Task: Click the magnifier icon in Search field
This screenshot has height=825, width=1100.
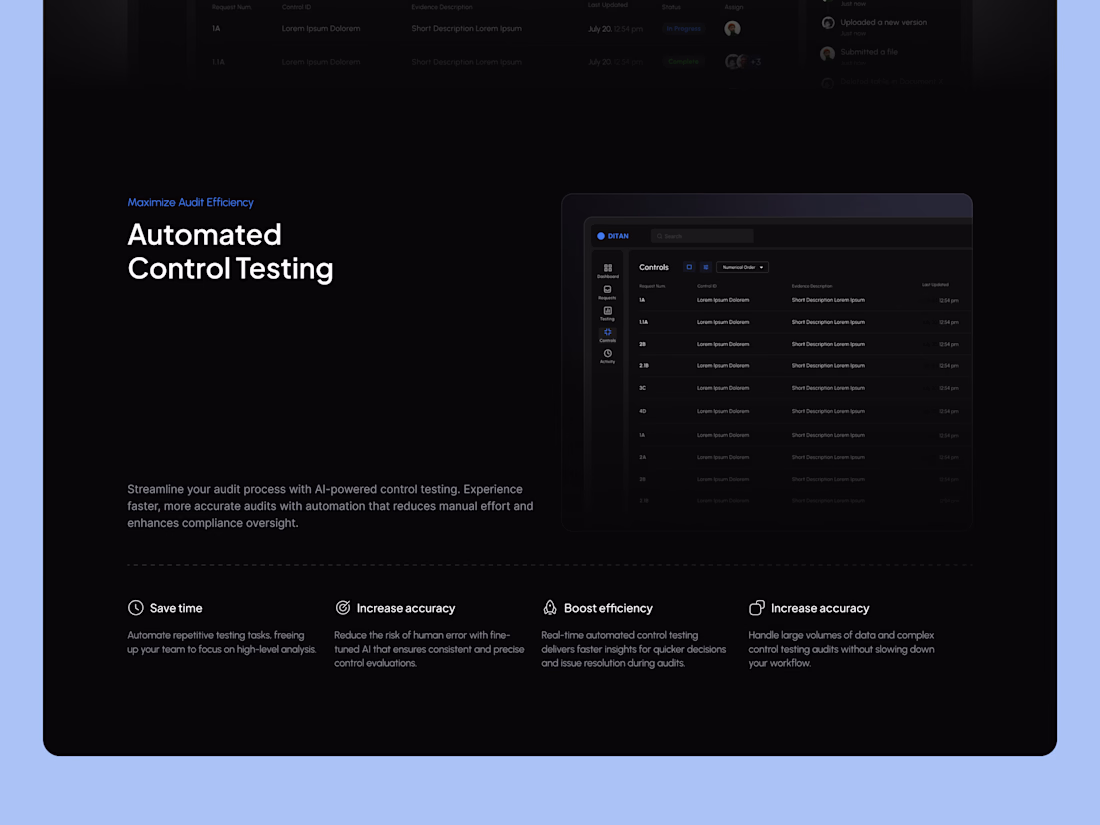Action: 659,236
